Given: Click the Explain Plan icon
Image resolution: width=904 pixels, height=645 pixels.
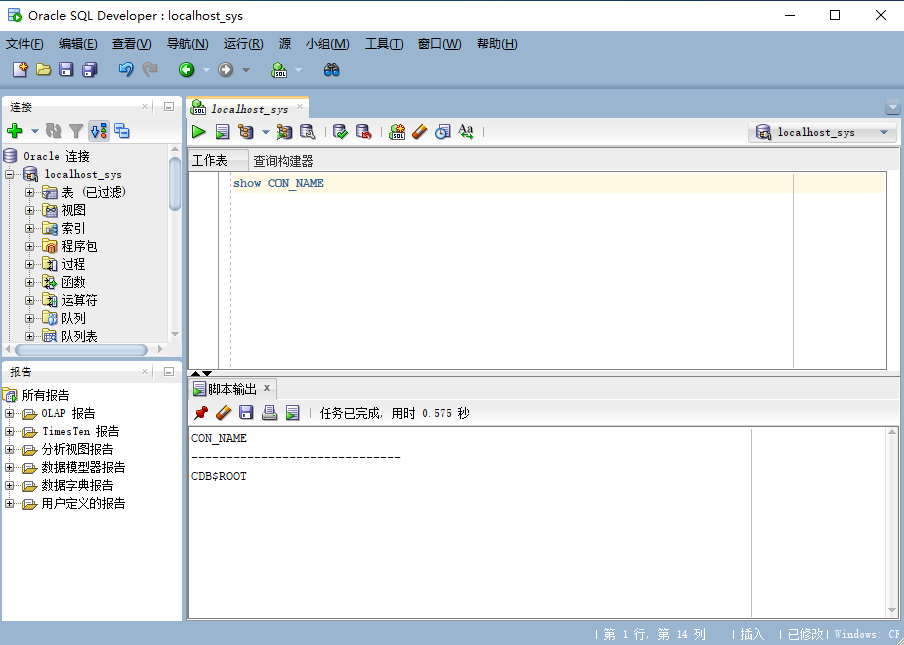Looking at the screenshot, I should click(x=246, y=132).
